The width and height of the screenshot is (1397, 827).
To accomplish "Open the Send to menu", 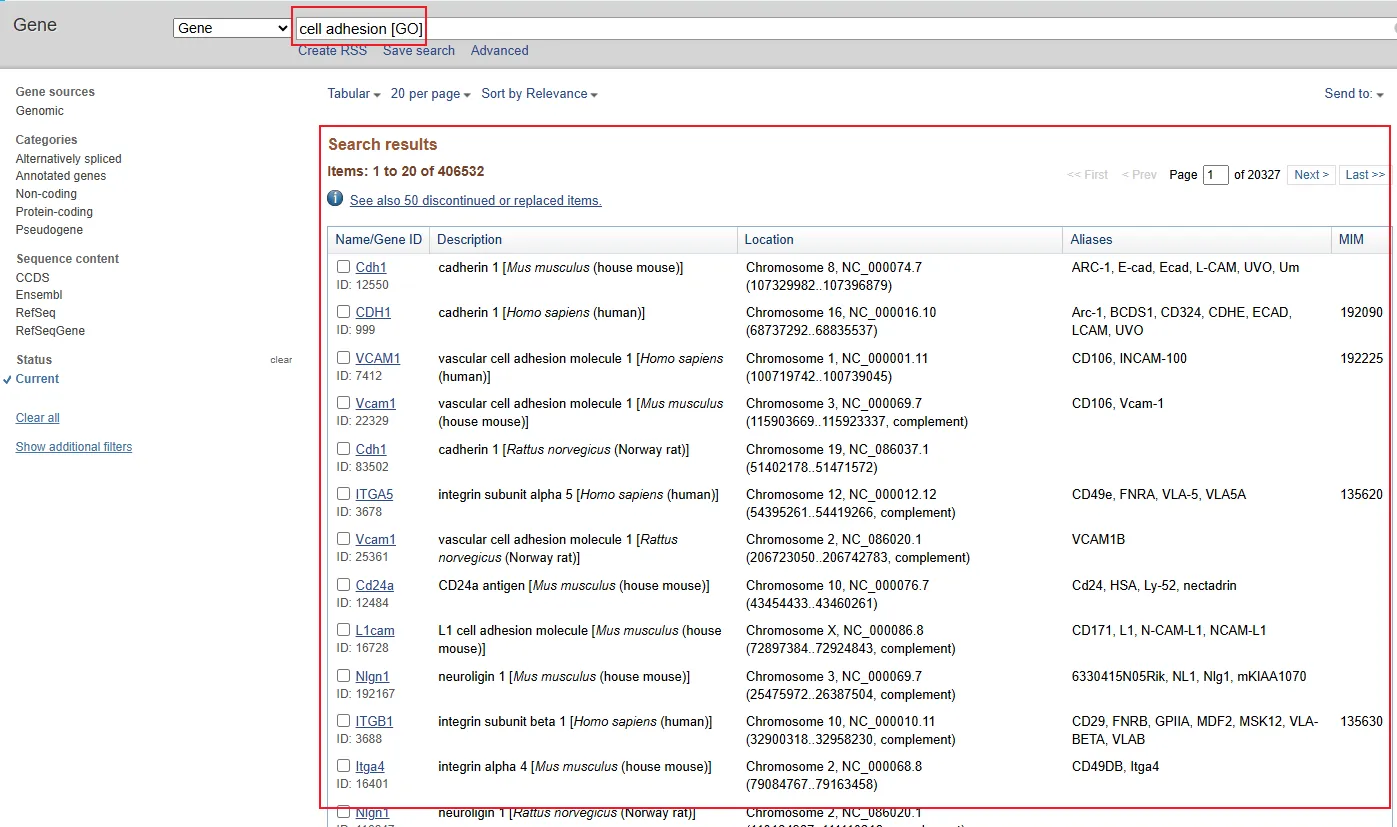I will [x=1353, y=94].
